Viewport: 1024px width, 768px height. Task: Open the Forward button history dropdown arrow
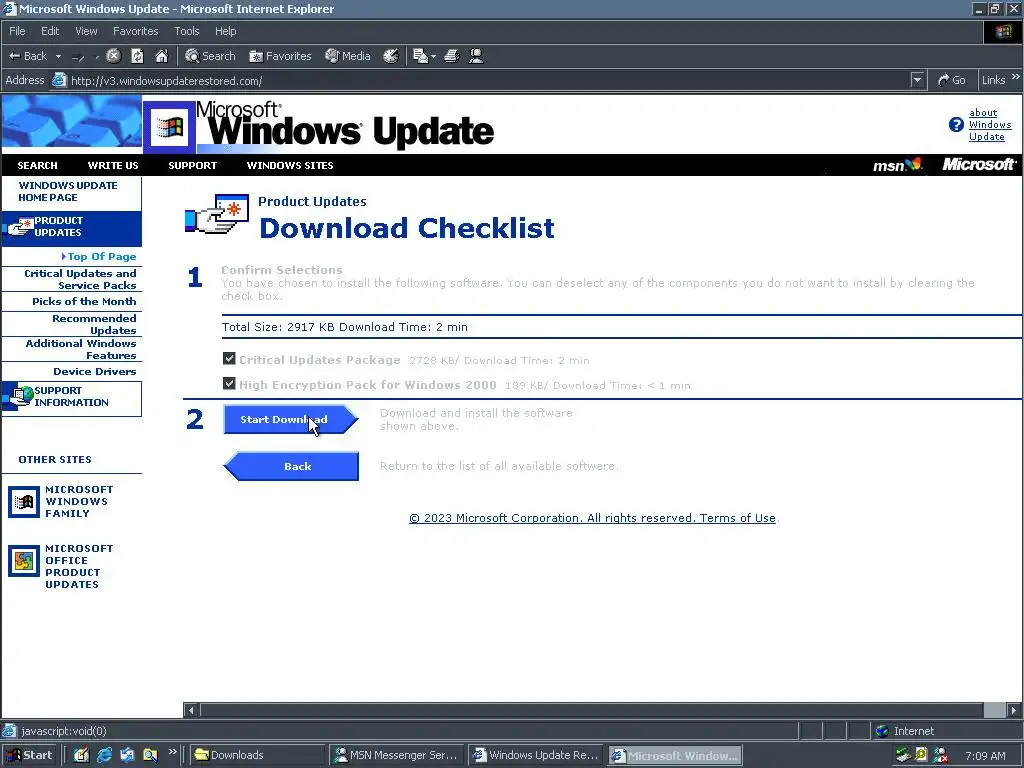pos(97,57)
